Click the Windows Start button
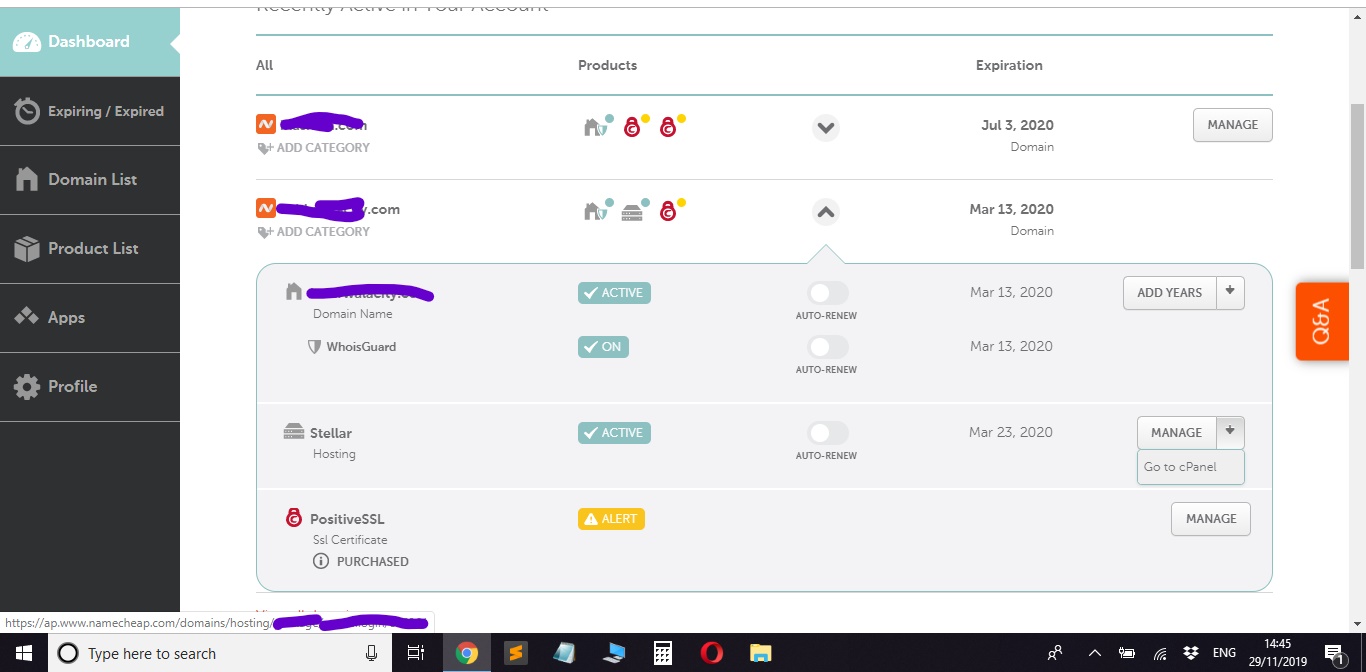The image size is (1366, 672). click(x=24, y=653)
